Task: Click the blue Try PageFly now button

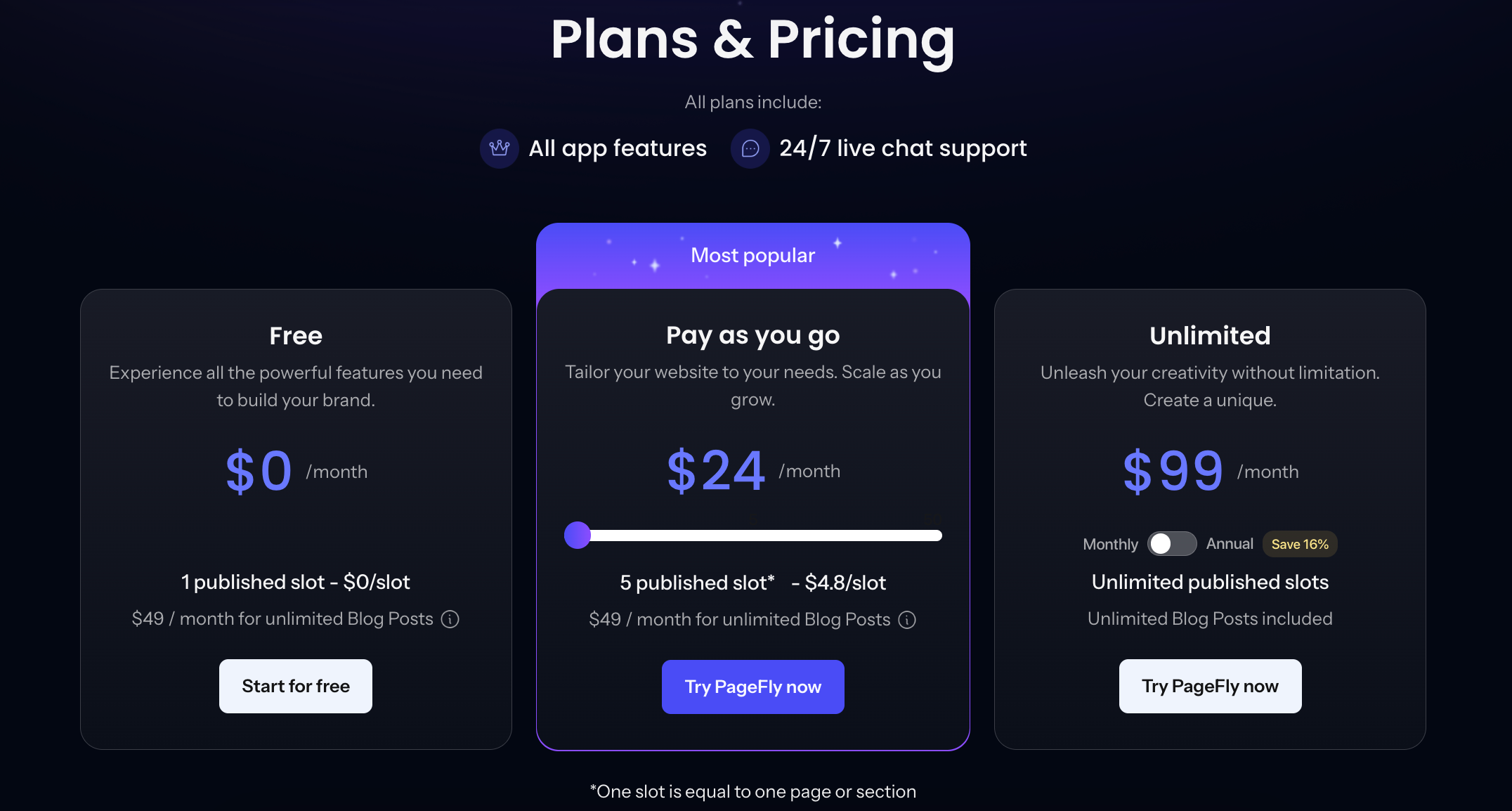Action: click(x=752, y=687)
